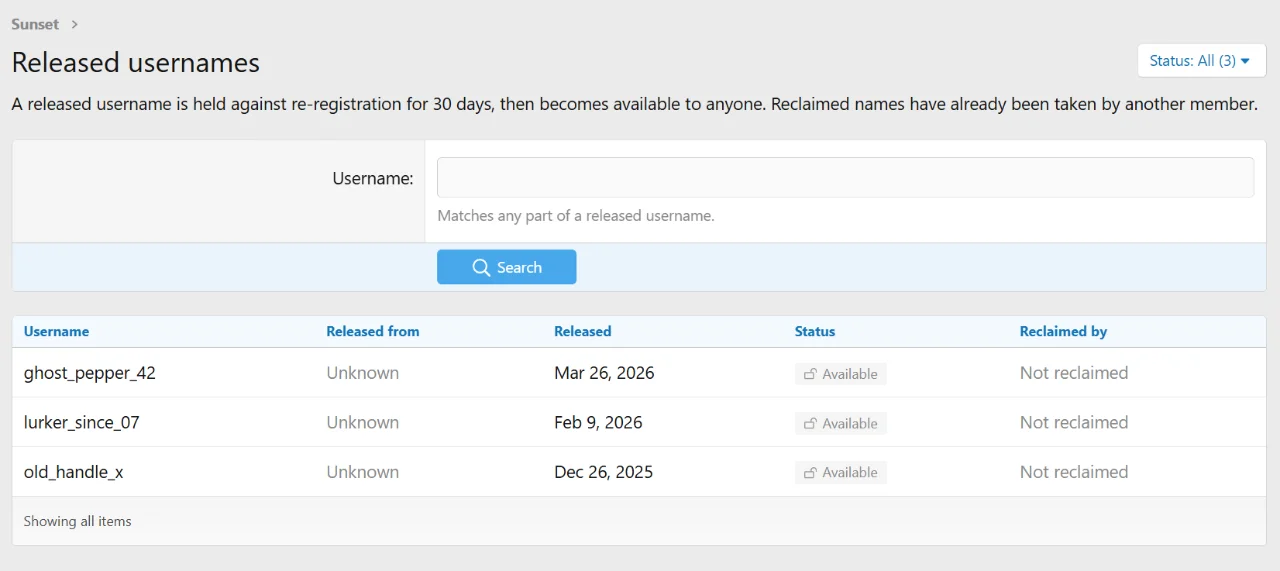This screenshot has width=1280, height=571.
Task: Click Available badge for old_handle_x
Action: (841, 472)
